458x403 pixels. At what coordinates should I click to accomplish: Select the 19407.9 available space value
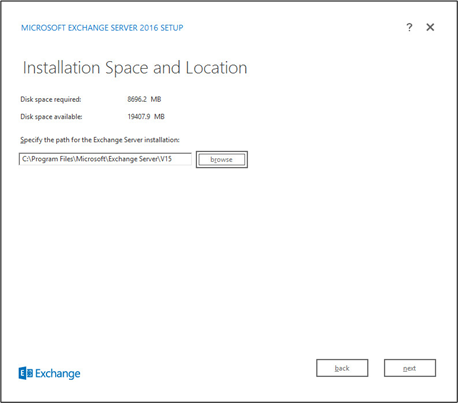(139, 117)
